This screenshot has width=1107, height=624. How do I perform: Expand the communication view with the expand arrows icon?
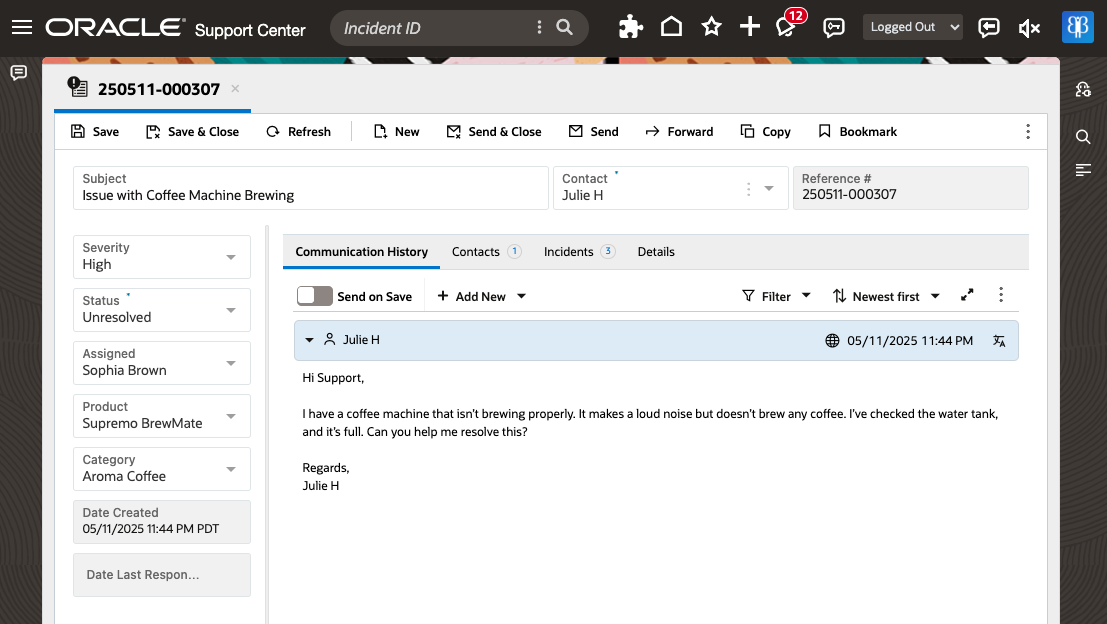966,295
